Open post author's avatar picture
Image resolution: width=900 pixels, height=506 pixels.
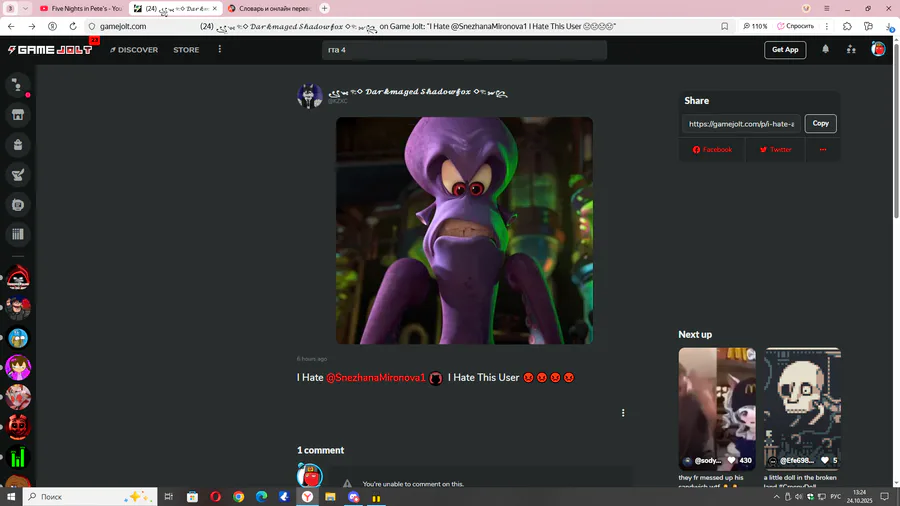pyautogui.click(x=309, y=95)
